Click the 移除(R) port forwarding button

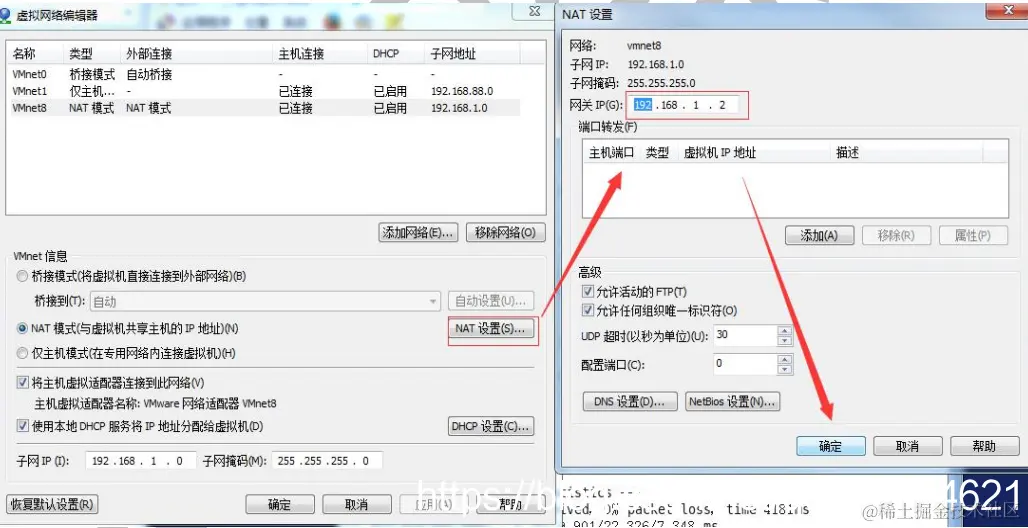click(x=896, y=235)
